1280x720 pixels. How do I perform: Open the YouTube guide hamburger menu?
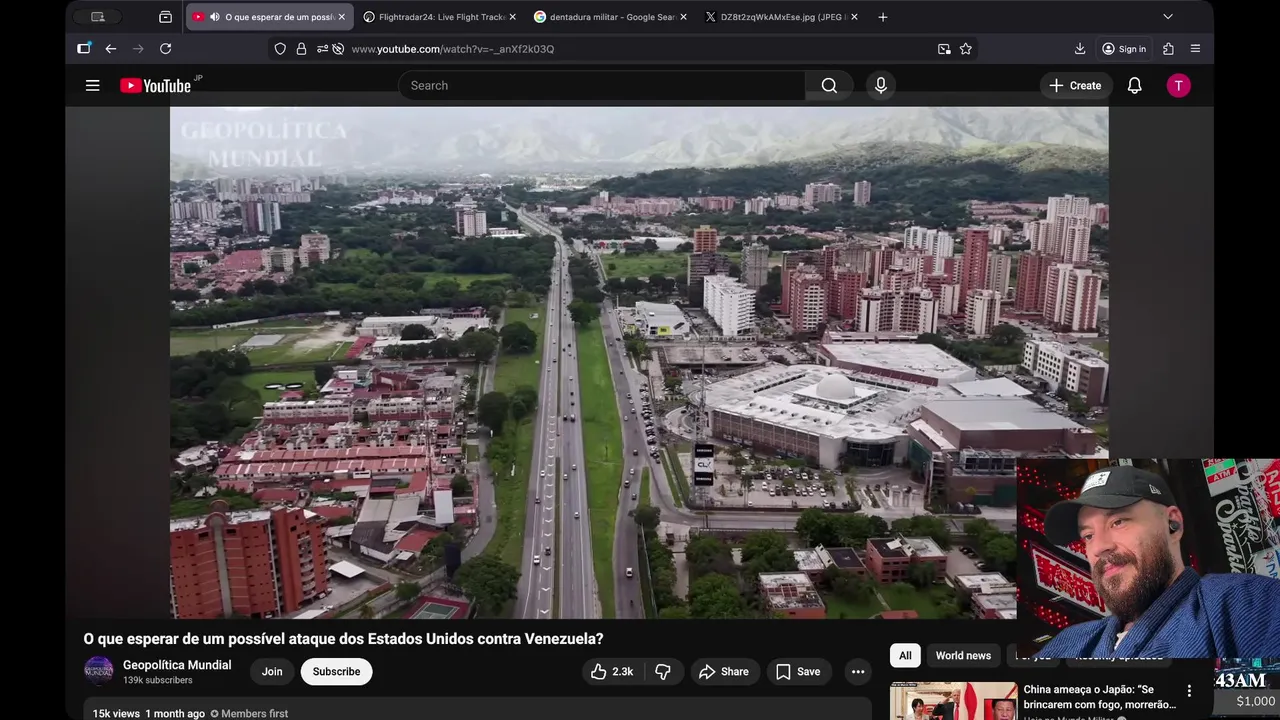coord(92,86)
